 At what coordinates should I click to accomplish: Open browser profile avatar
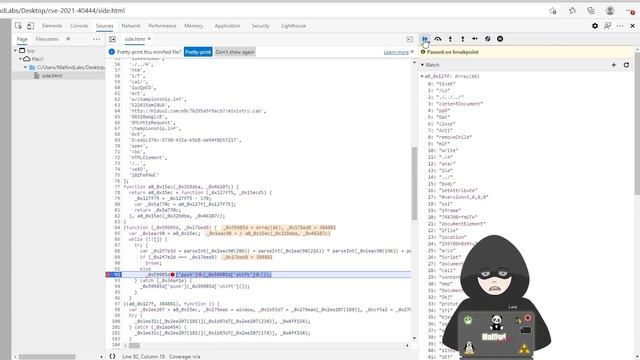(610, 11)
